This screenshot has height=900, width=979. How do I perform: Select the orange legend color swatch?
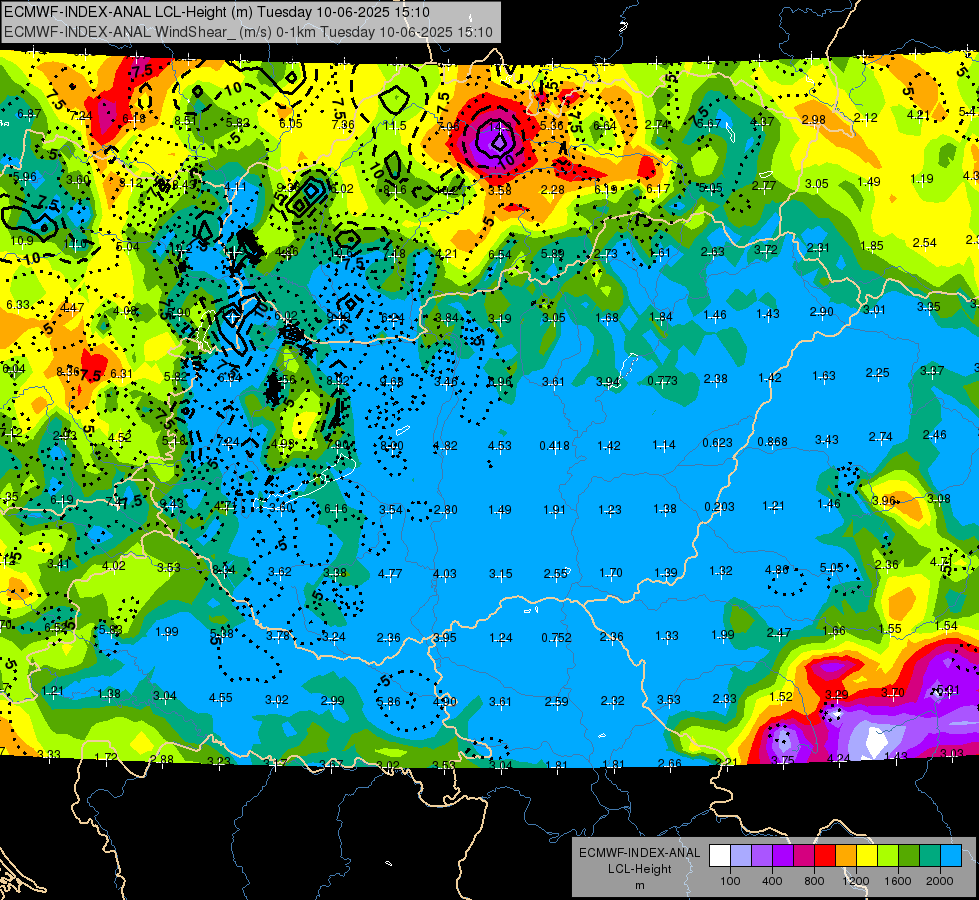tap(846, 856)
